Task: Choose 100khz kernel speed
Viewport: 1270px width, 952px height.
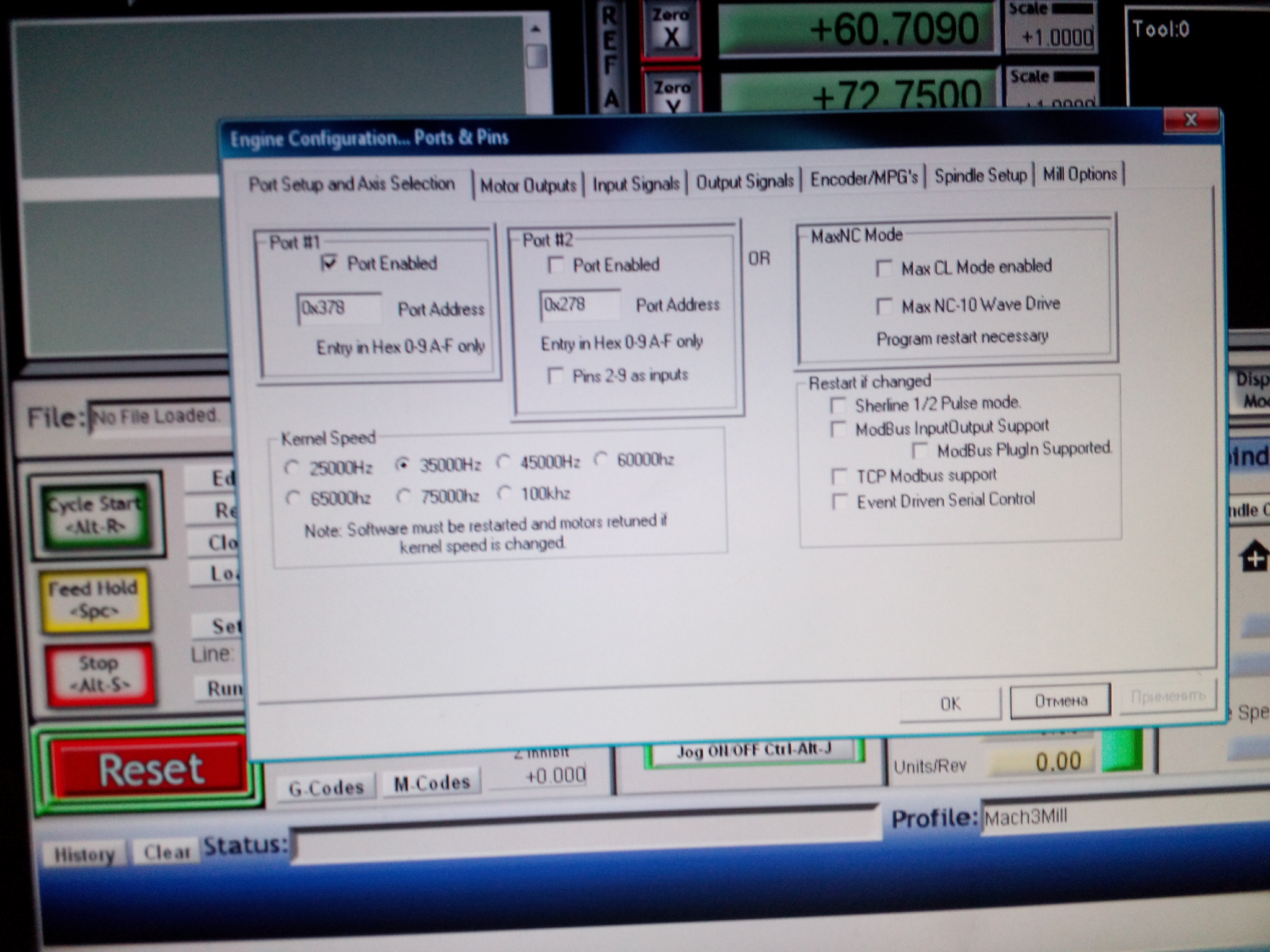Action: [x=504, y=494]
